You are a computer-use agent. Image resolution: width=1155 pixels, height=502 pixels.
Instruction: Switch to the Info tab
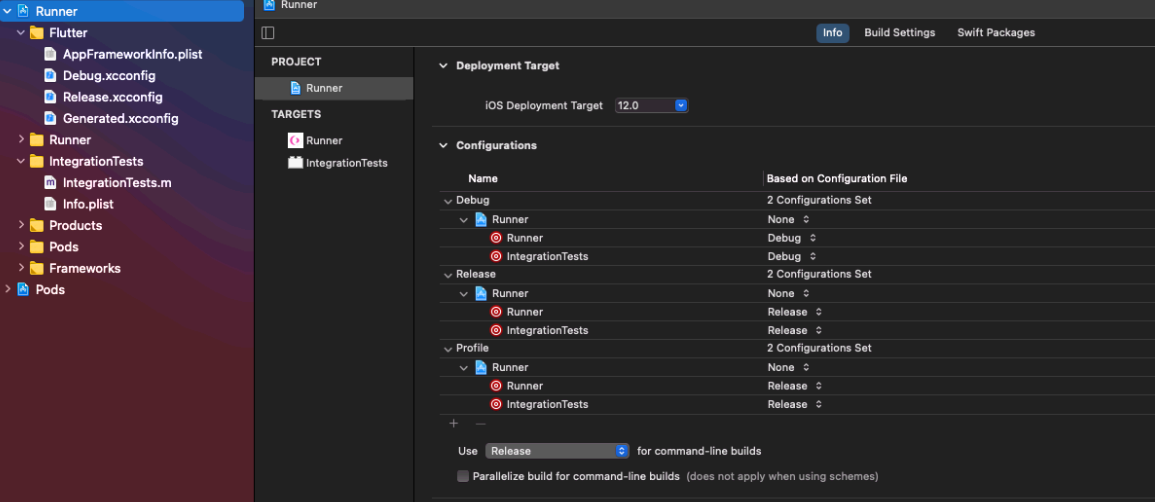coord(832,33)
